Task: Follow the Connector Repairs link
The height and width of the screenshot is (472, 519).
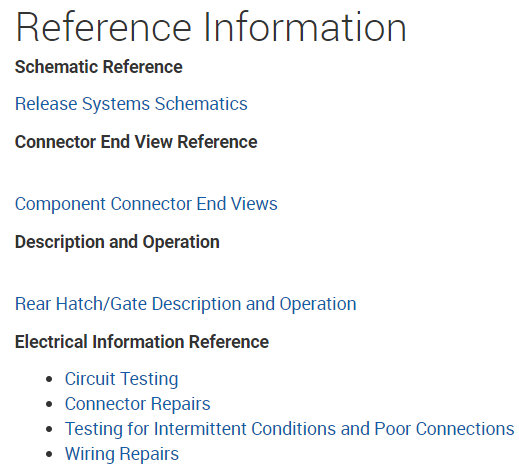Action: [138, 404]
